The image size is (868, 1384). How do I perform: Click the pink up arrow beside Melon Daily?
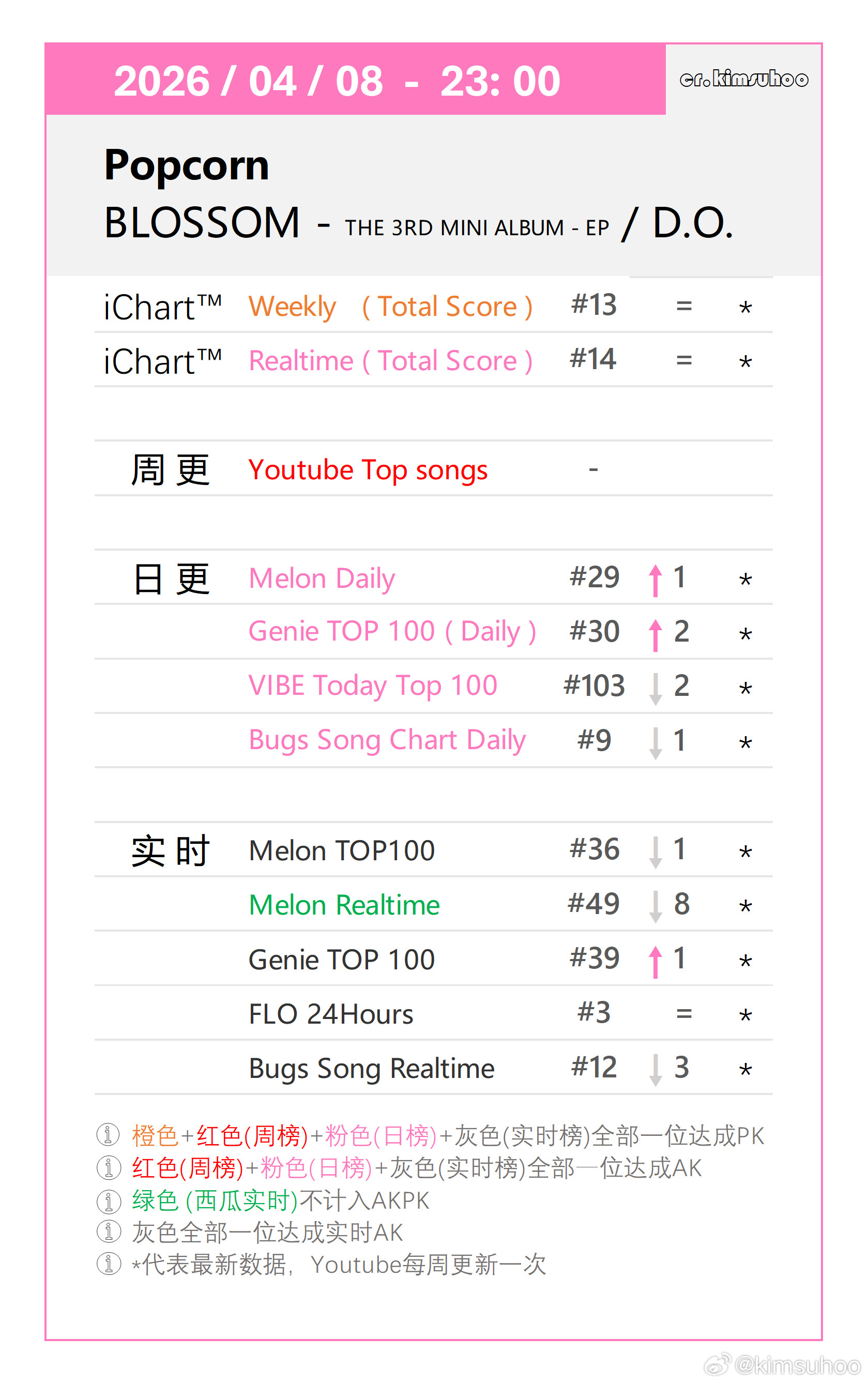tap(655, 580)
